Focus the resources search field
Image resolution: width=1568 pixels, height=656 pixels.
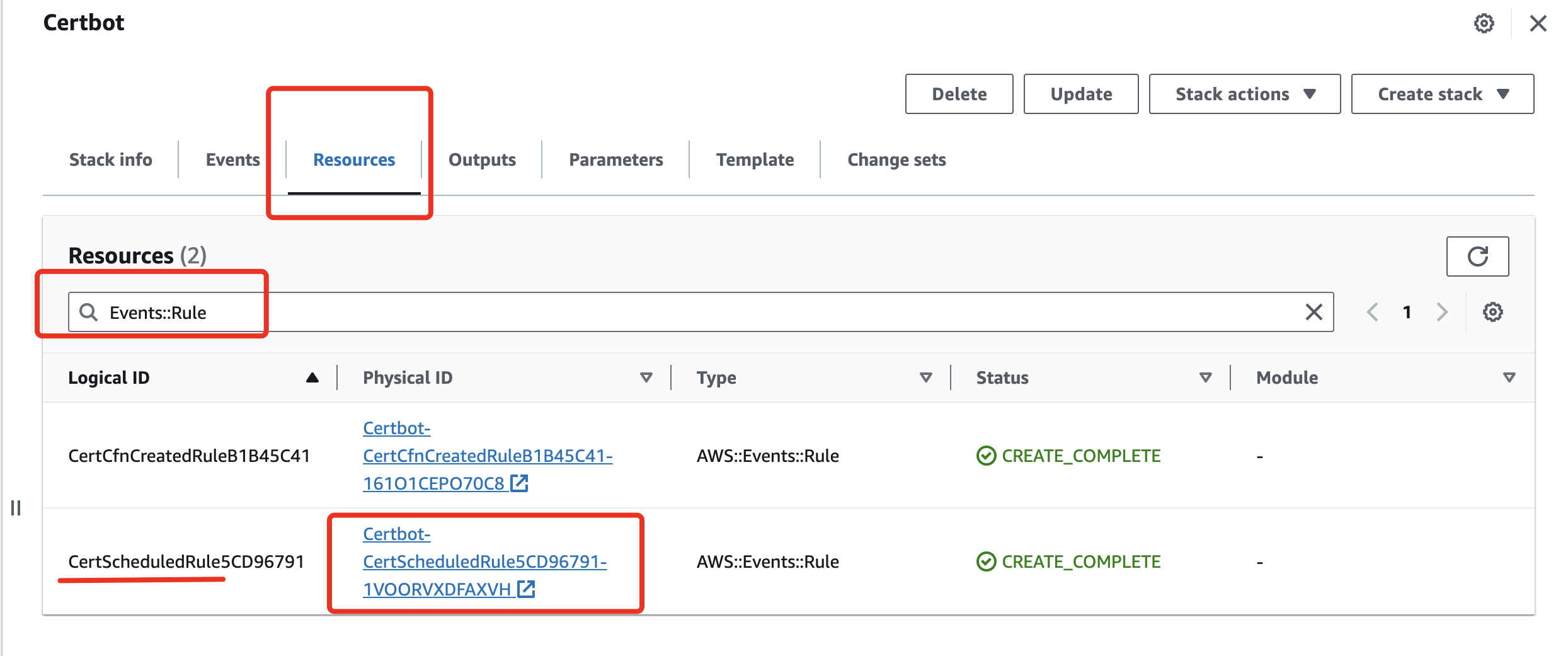click(701, 312)
